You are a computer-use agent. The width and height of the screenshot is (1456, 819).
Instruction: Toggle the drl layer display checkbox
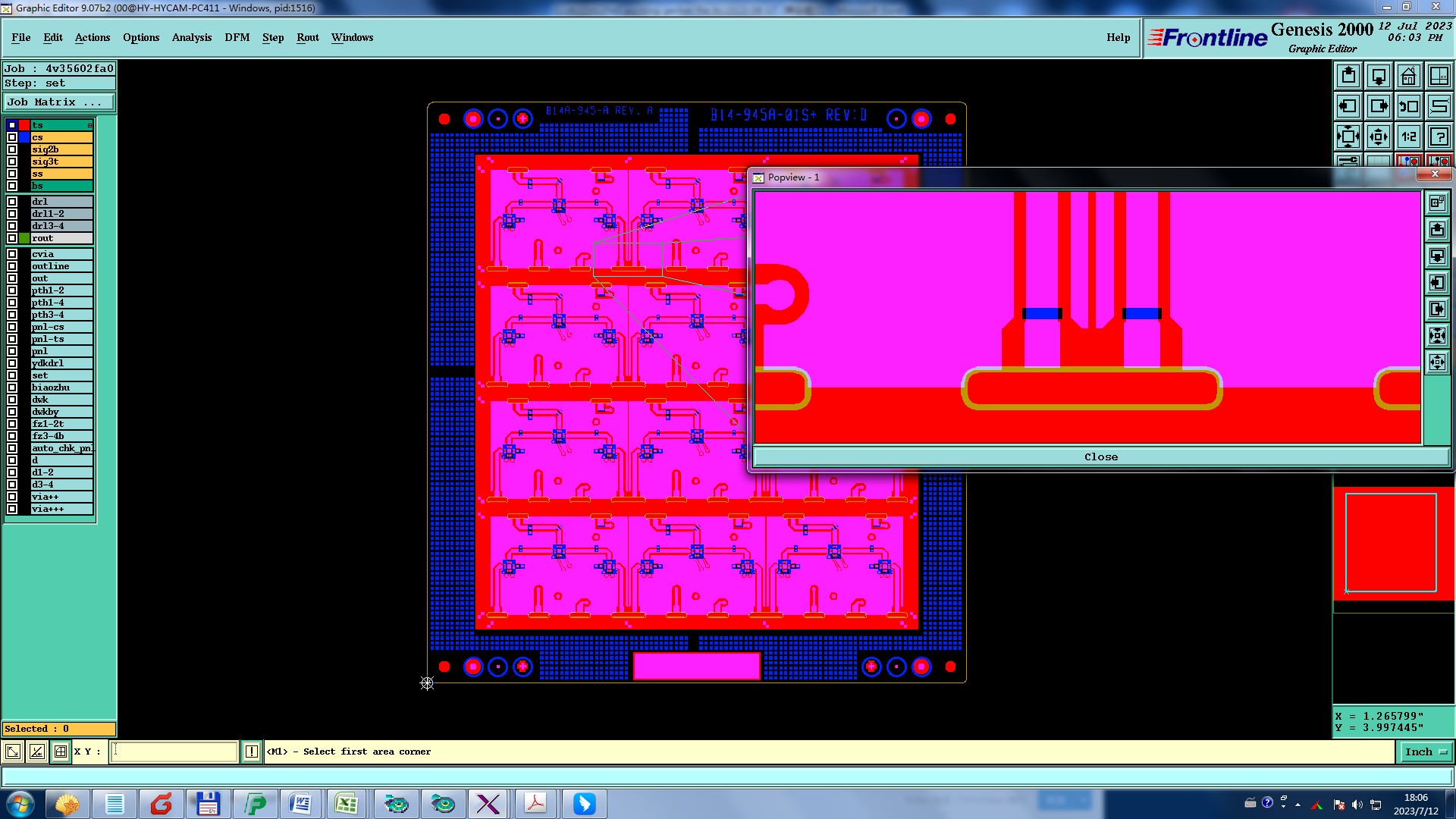[12, 202]
